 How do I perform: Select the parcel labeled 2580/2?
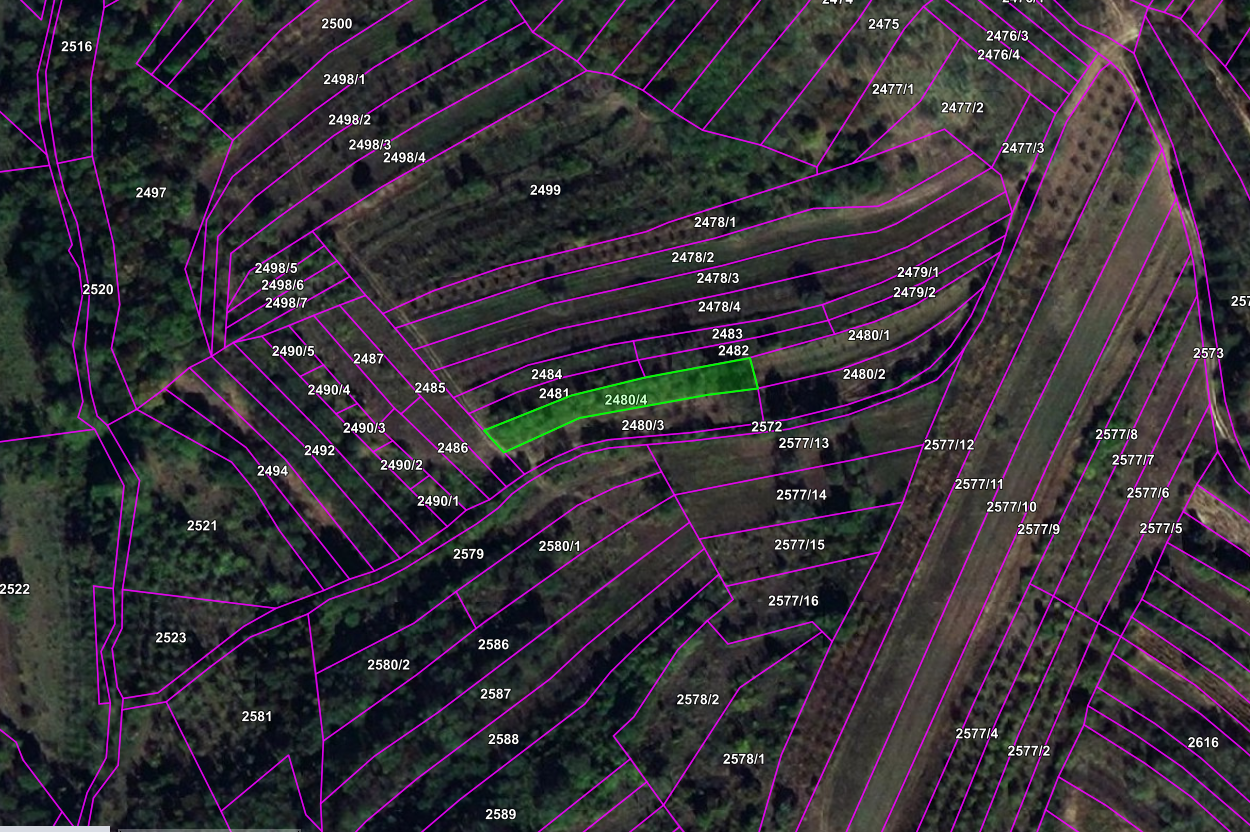click(x=388, y=665)
